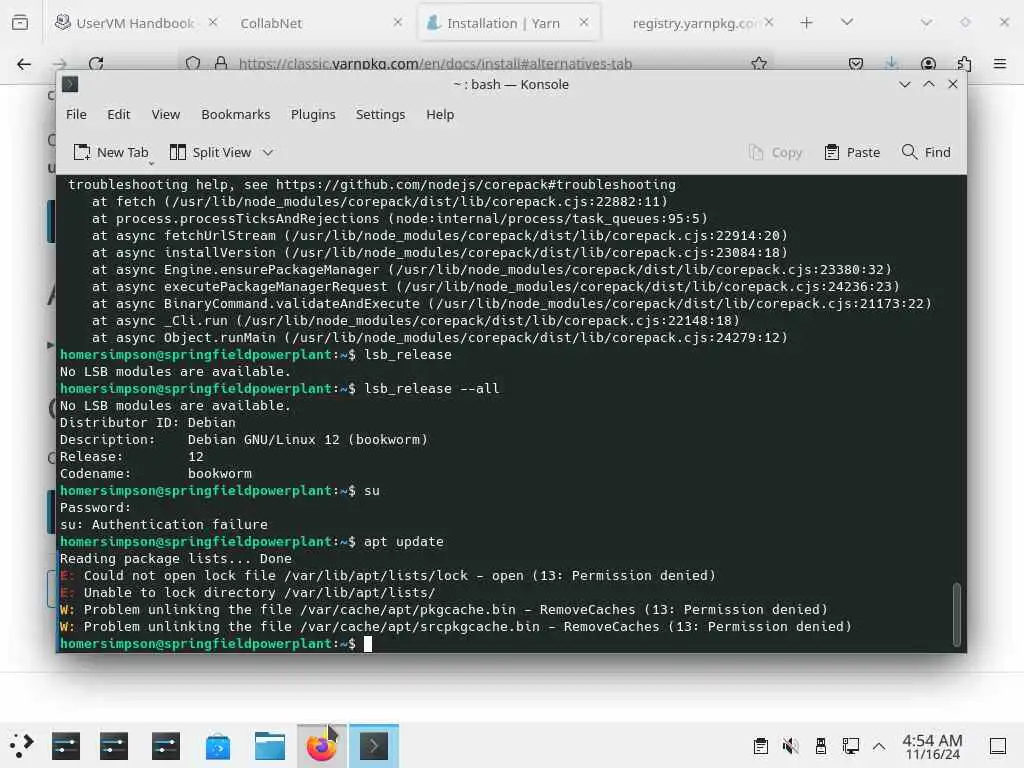1024x768 pixels.
Task: Click the Firefox forward arrow
Action: point(59,64)
